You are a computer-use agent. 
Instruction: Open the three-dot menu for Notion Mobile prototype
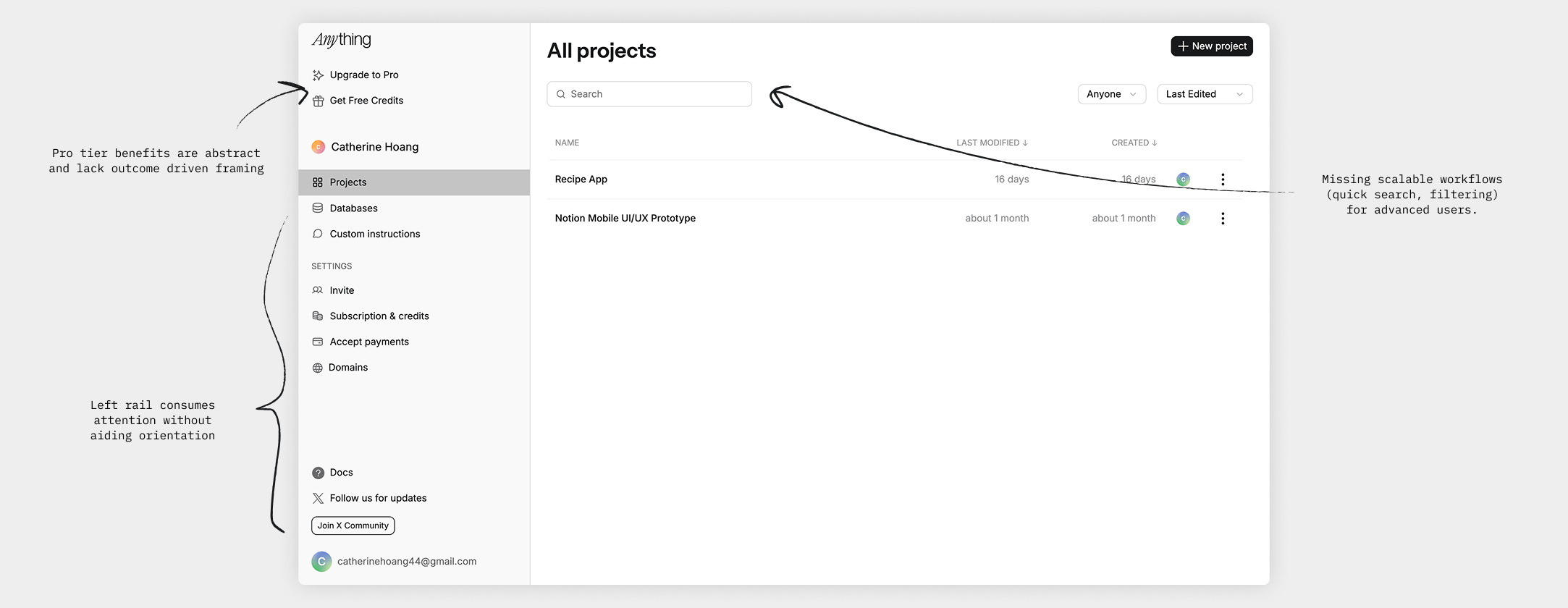[x=1223, y=219]
